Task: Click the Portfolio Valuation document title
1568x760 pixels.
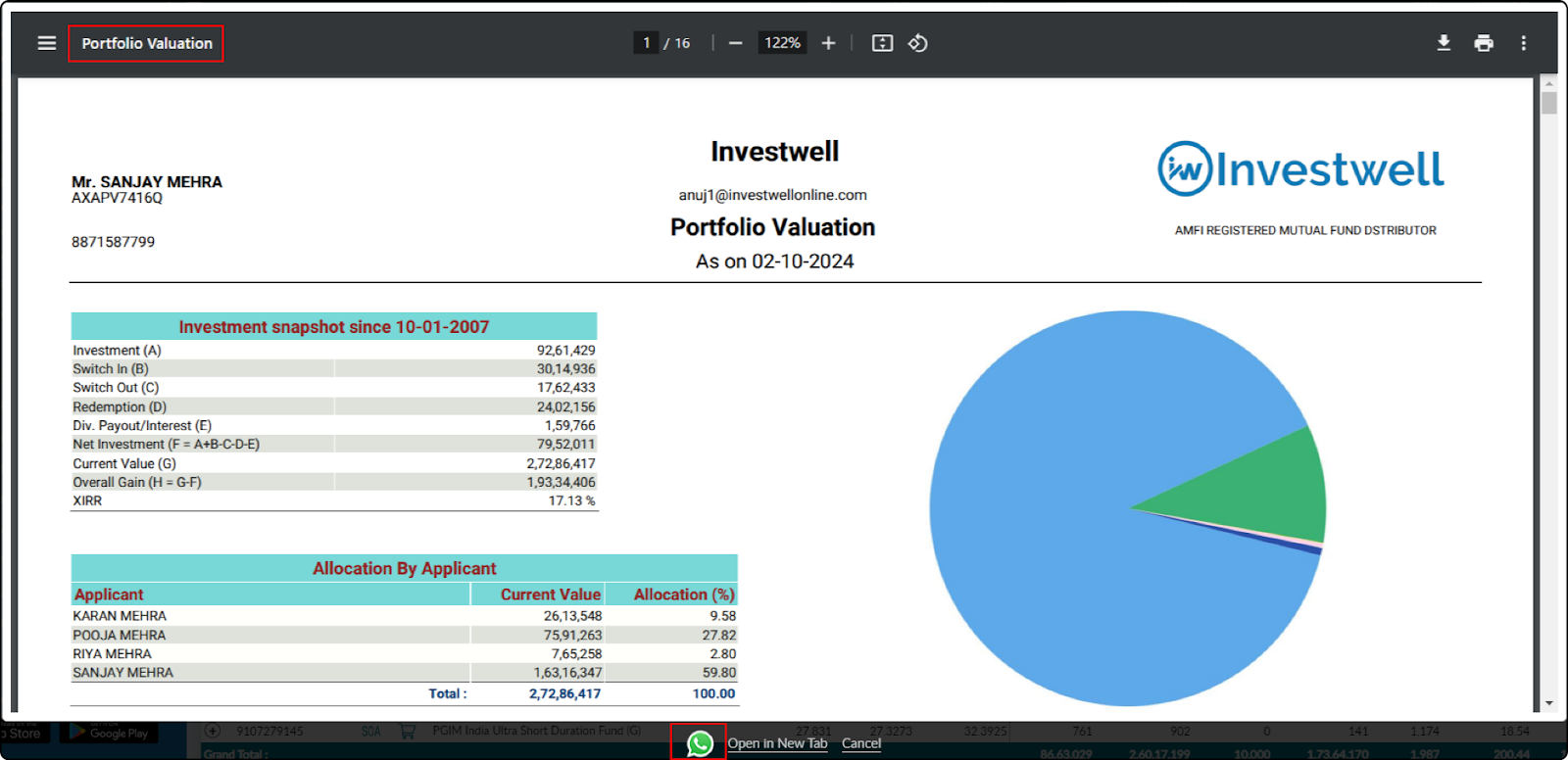Action: click(147, 43)
